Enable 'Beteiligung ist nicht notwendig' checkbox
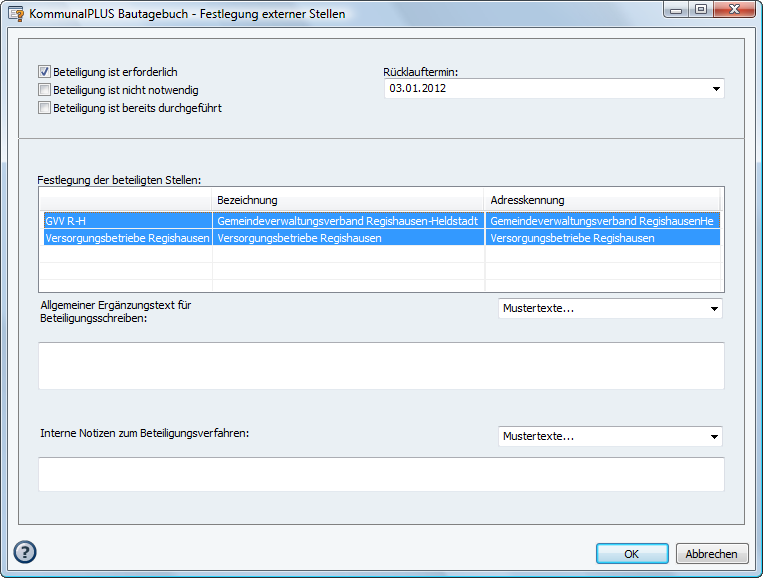 [44, 90]
